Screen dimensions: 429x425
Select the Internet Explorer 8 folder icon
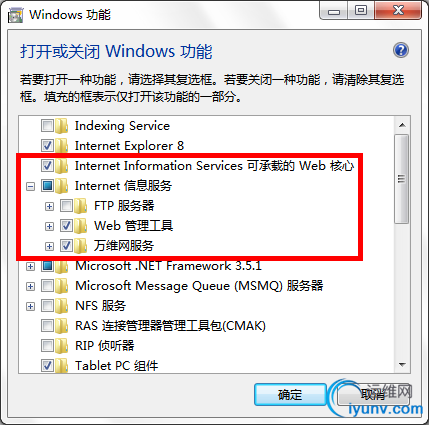coord(62,146)
